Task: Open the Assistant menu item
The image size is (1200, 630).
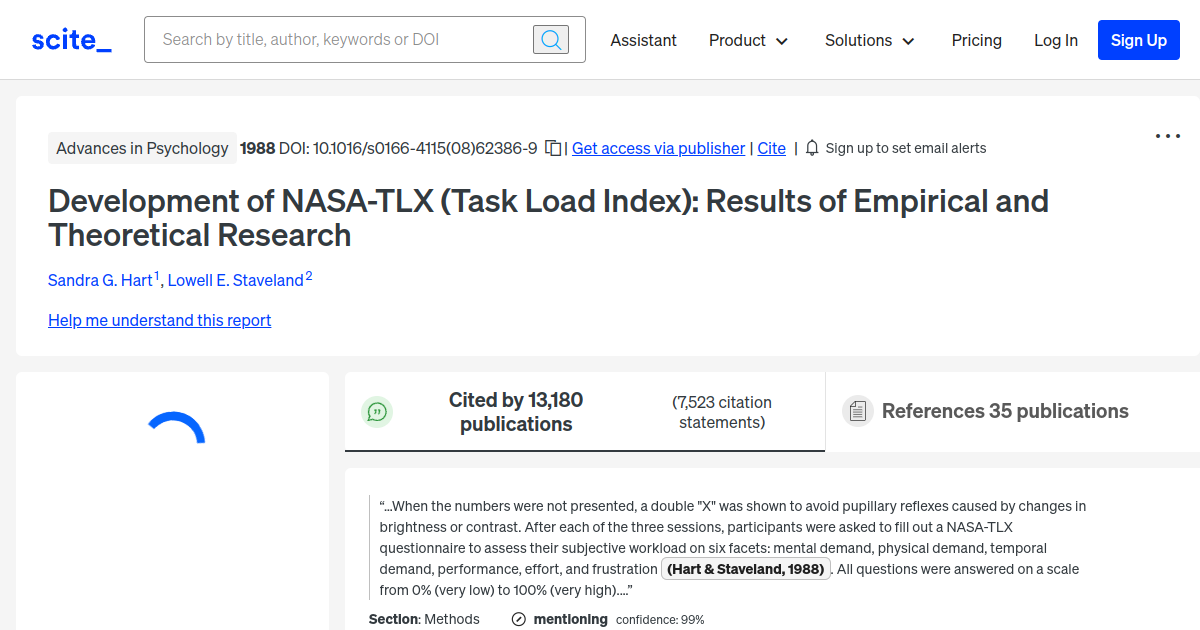Action: point(643,40)
